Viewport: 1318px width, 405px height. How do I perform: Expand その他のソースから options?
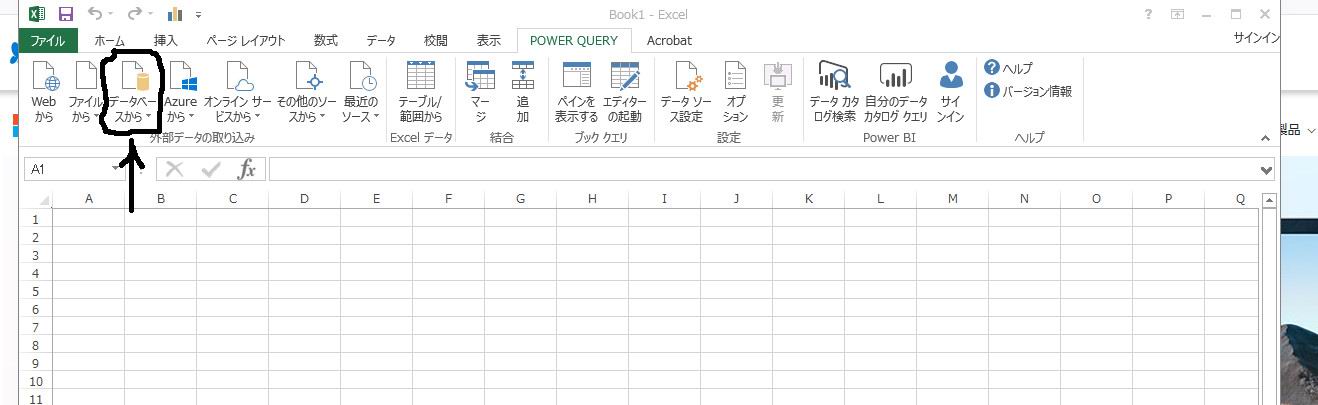(307, 92)
